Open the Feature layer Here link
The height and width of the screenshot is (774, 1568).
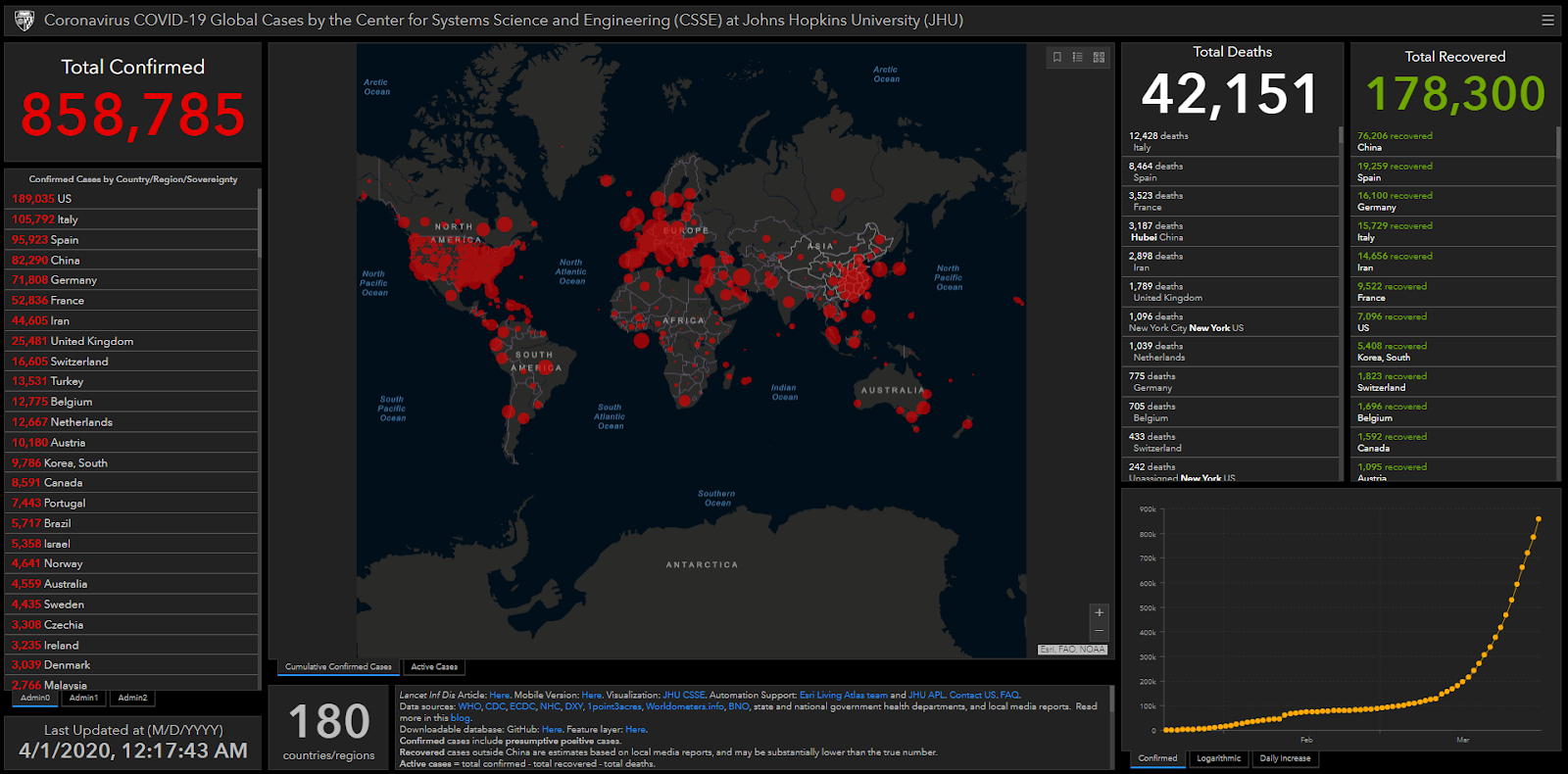click(636, 729)
